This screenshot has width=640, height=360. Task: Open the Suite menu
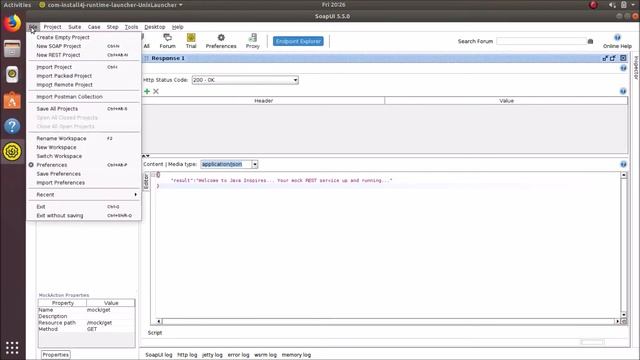tap(75, 27)
